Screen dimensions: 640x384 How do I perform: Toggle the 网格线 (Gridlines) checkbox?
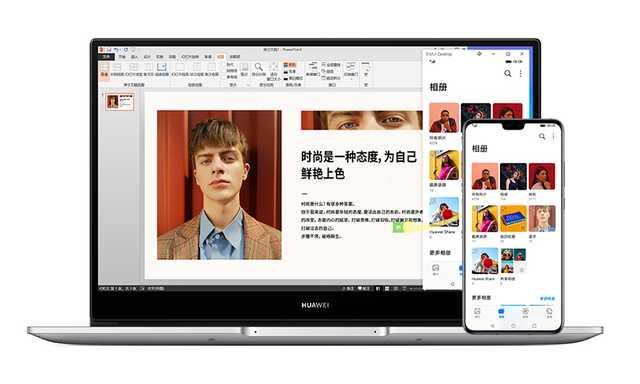point(232,70)
